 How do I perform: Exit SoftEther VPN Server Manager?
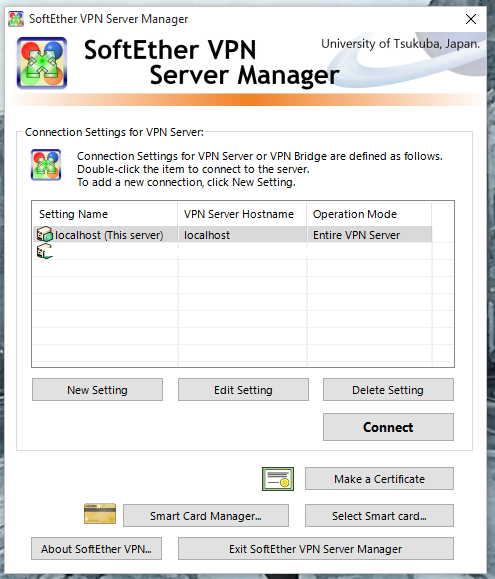tap(316, 549)
